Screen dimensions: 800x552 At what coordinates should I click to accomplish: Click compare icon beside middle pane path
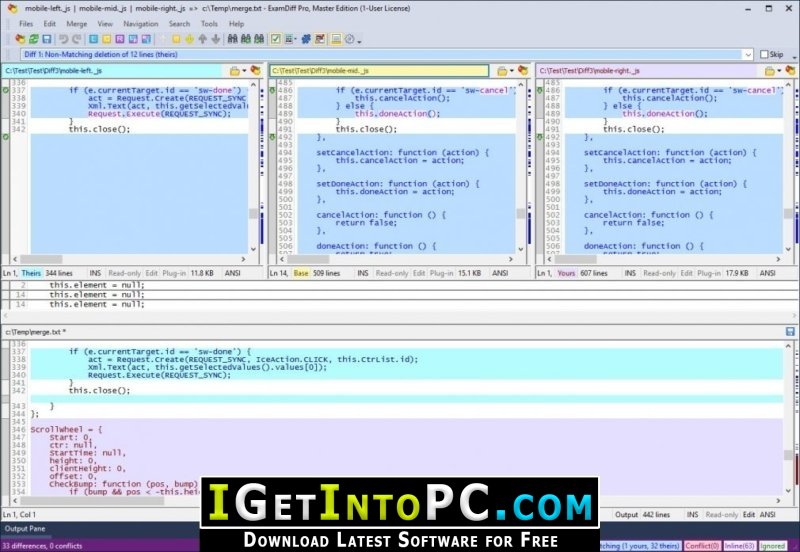[x=523, y=70]
